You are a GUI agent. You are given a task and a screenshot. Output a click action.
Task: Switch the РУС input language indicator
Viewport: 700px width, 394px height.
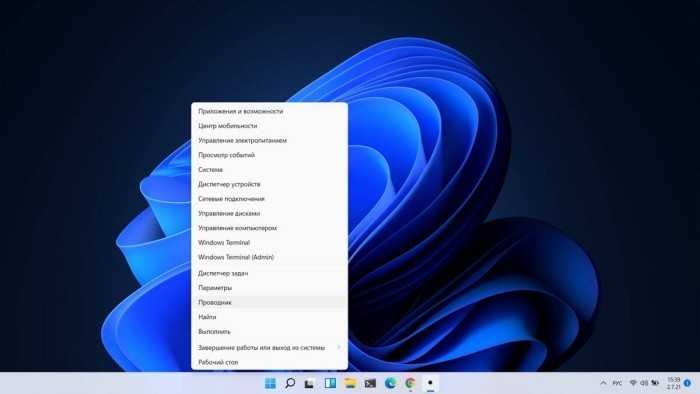(x=617, y=383)
